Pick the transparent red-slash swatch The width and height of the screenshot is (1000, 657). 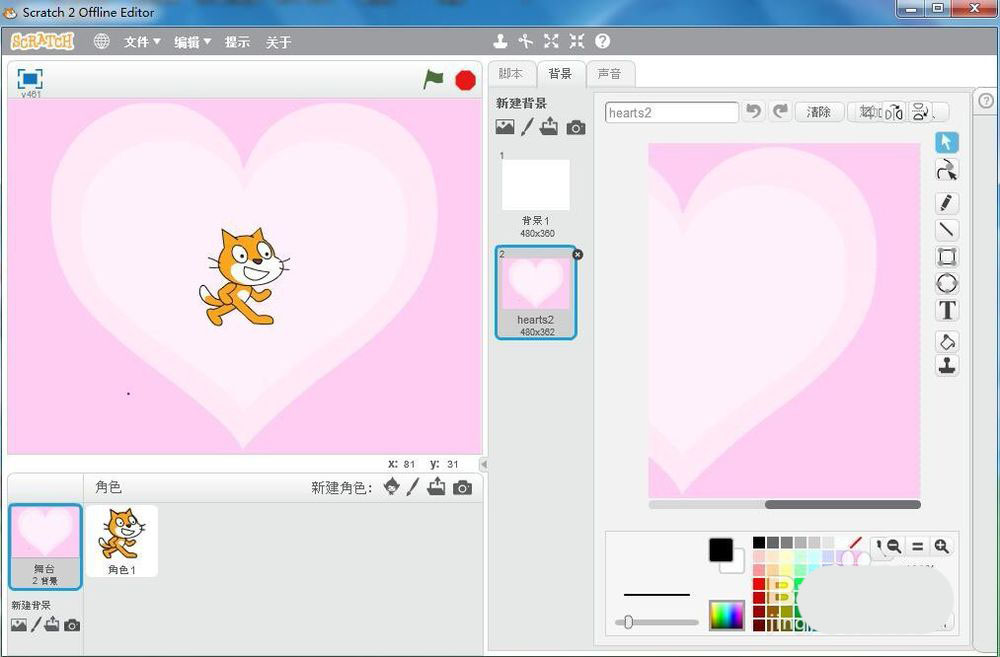tap(855, 543)
